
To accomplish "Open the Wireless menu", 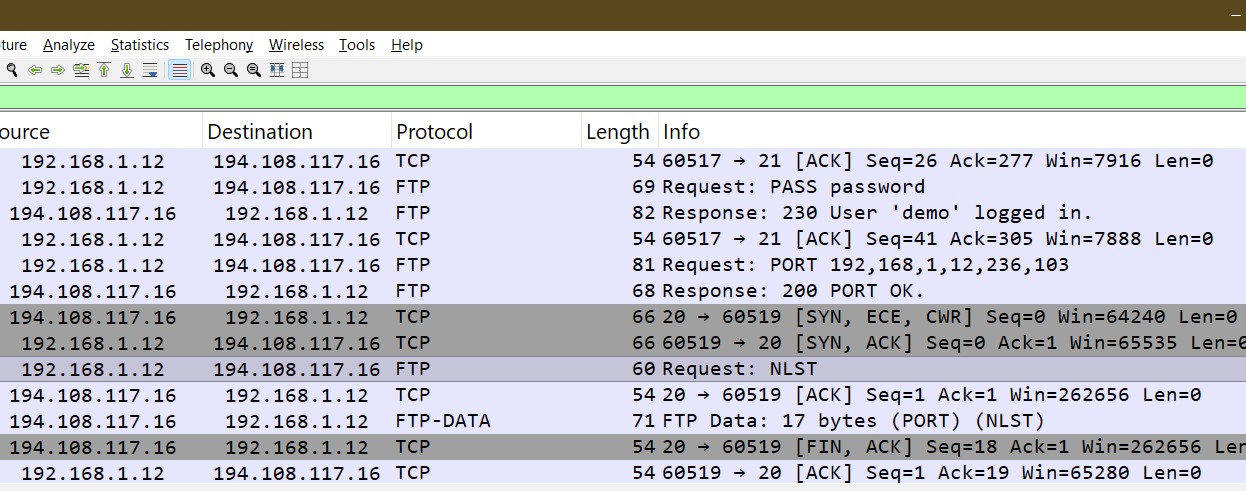I will 296,45.
